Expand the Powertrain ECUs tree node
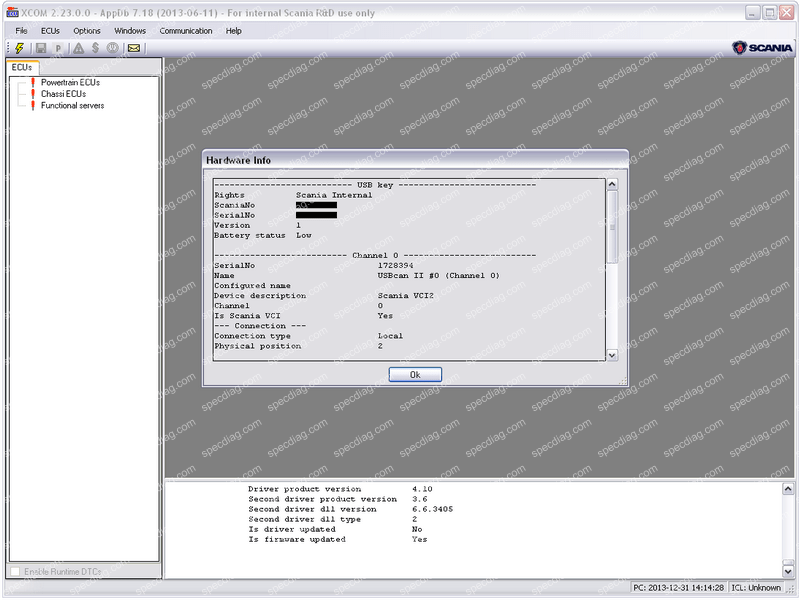800x600 pixels. pos(70,83)
